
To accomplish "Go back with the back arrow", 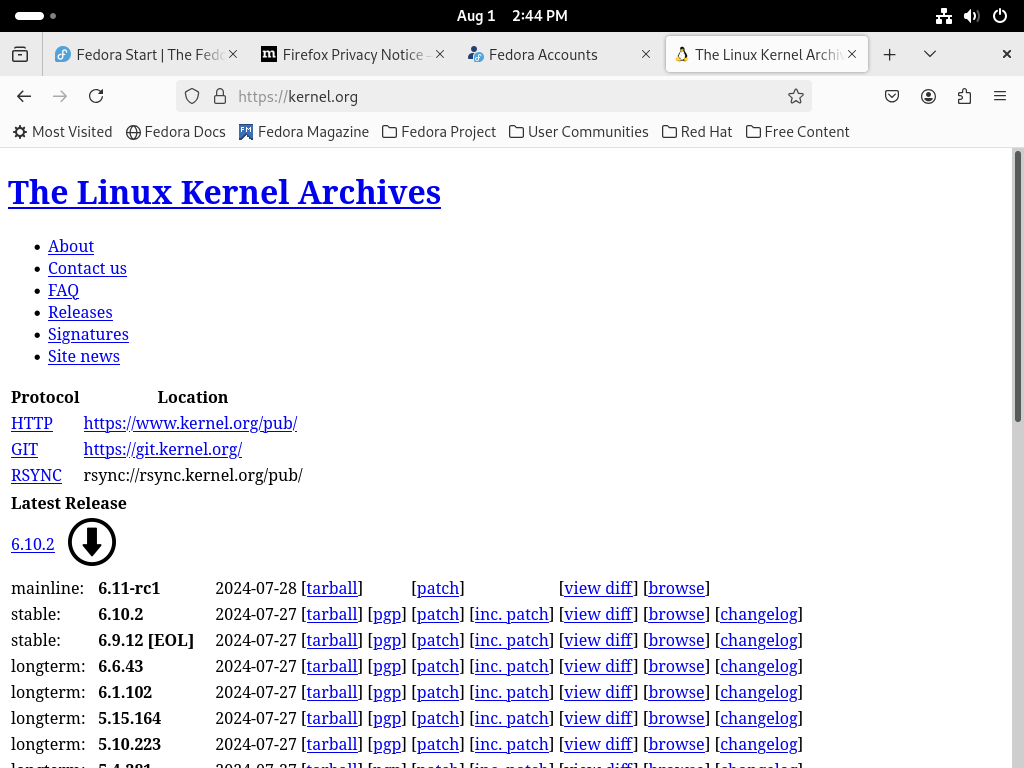I will pos(24,97).
